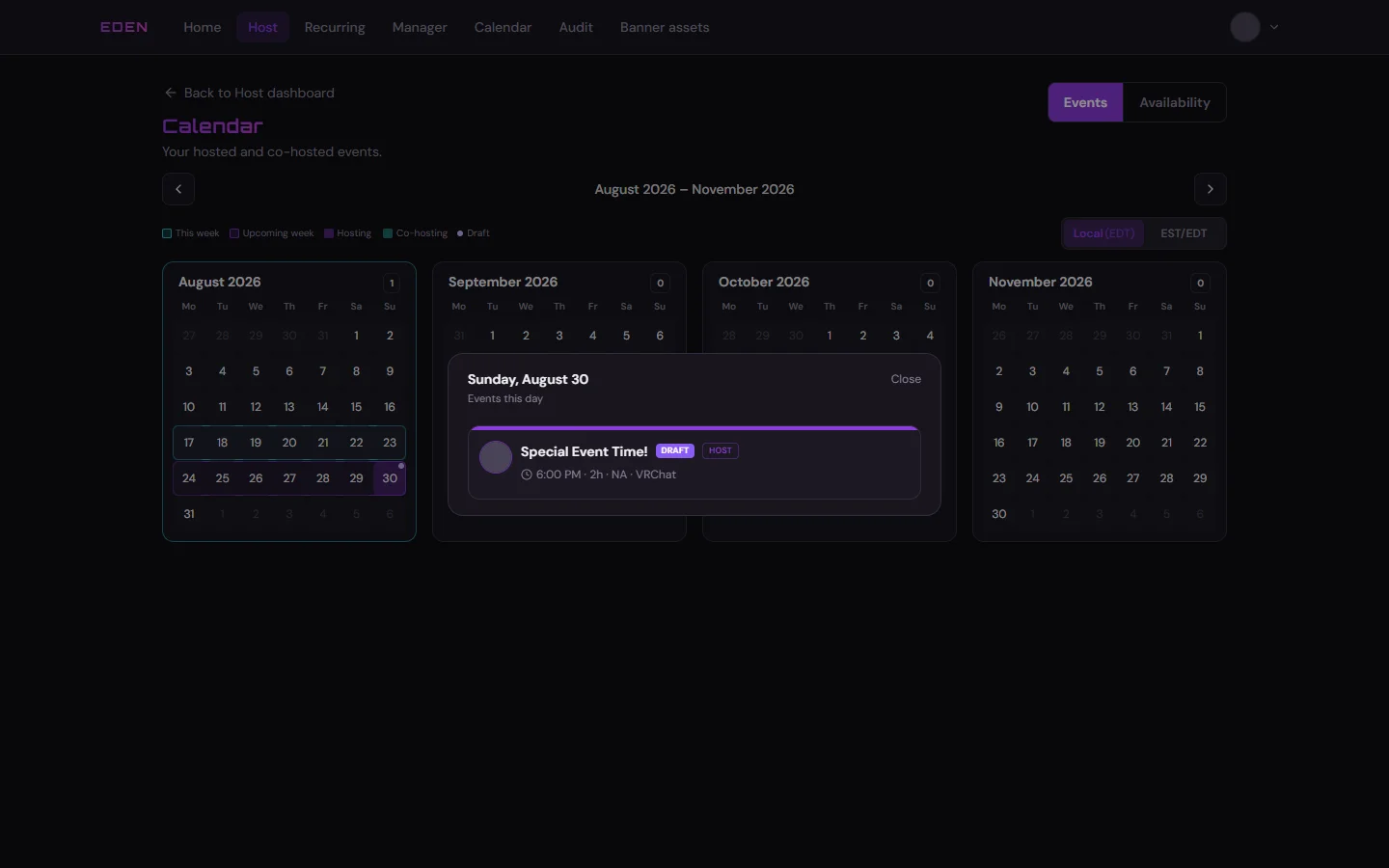The height and width of the screenshot is (868, 1389).
Task: Open the Host nav item
Action: [x=262, y=27]
